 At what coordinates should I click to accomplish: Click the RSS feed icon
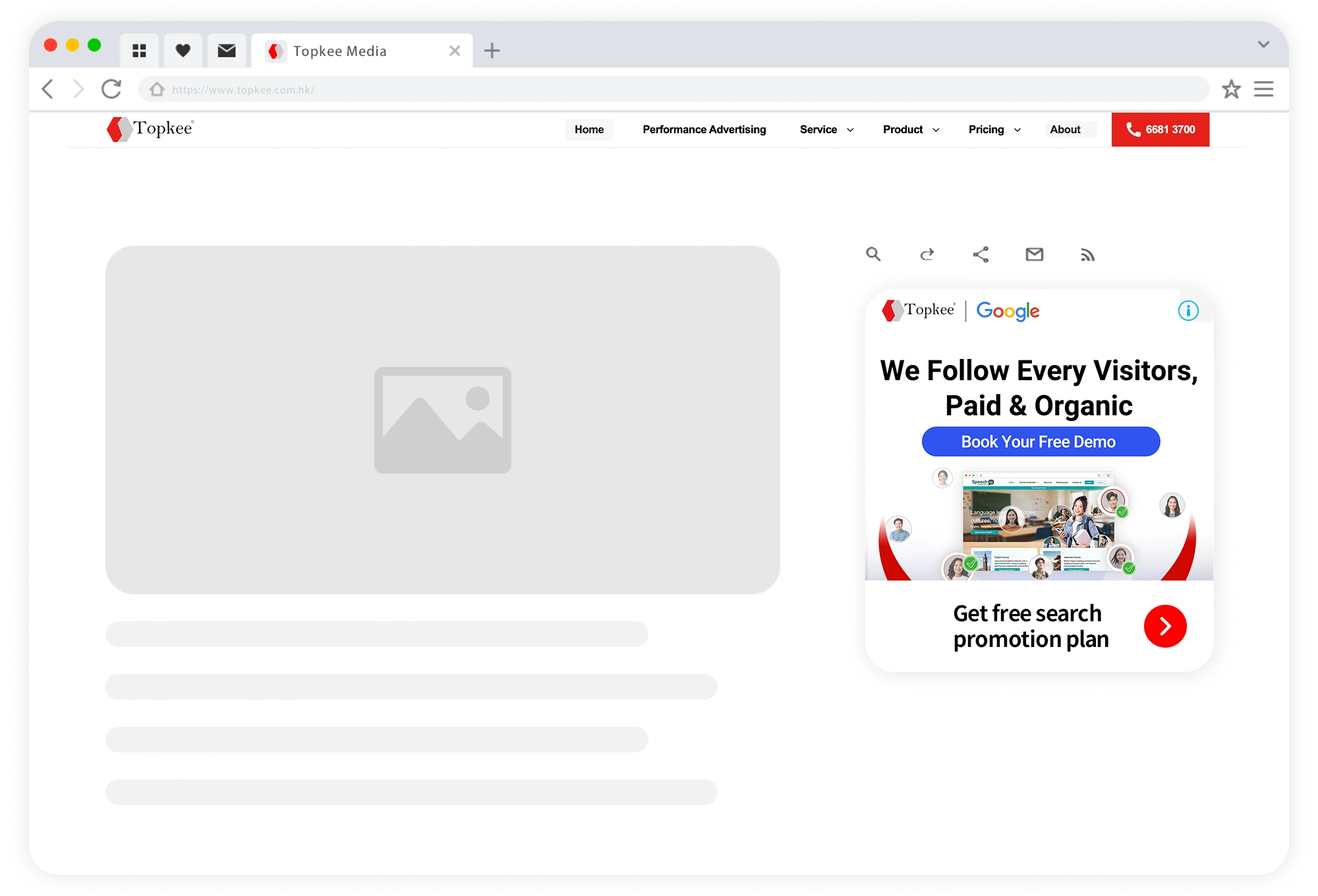click(x=1087, y=255)
